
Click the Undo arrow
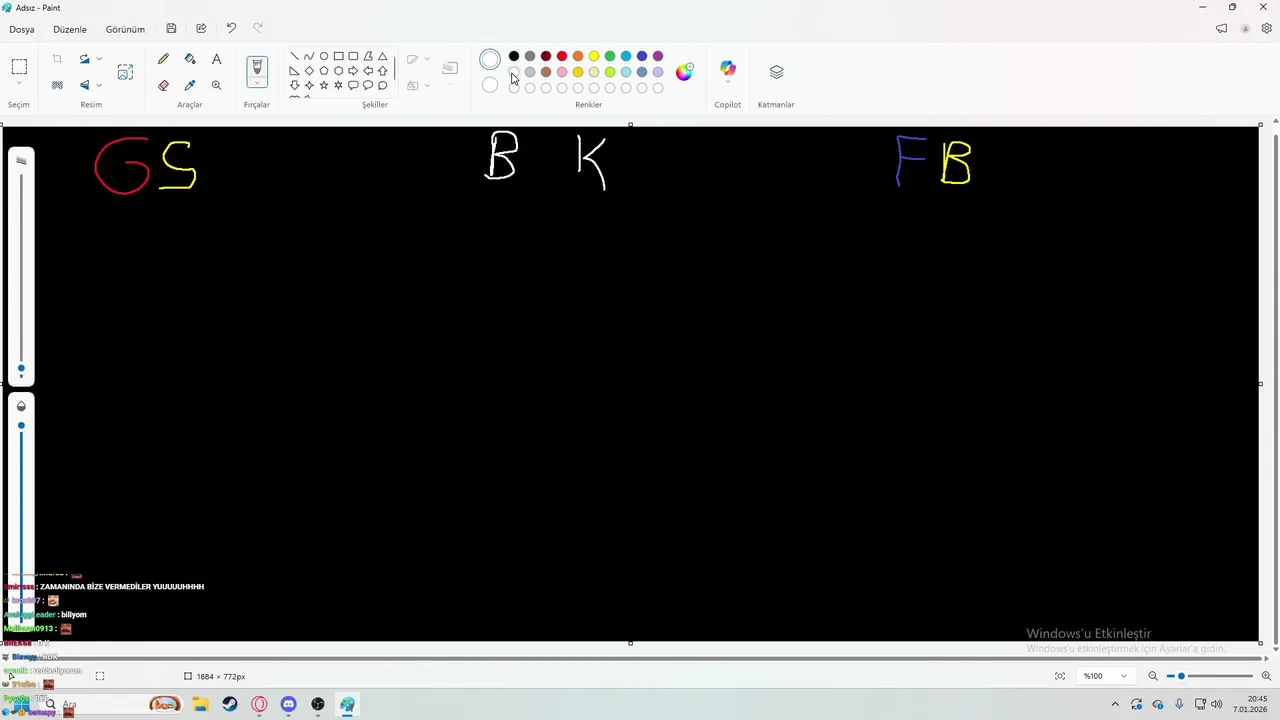[231, 29]
